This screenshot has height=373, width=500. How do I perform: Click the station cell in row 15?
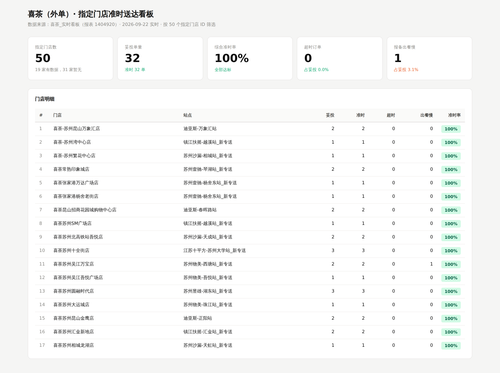(x=198, y=318)
